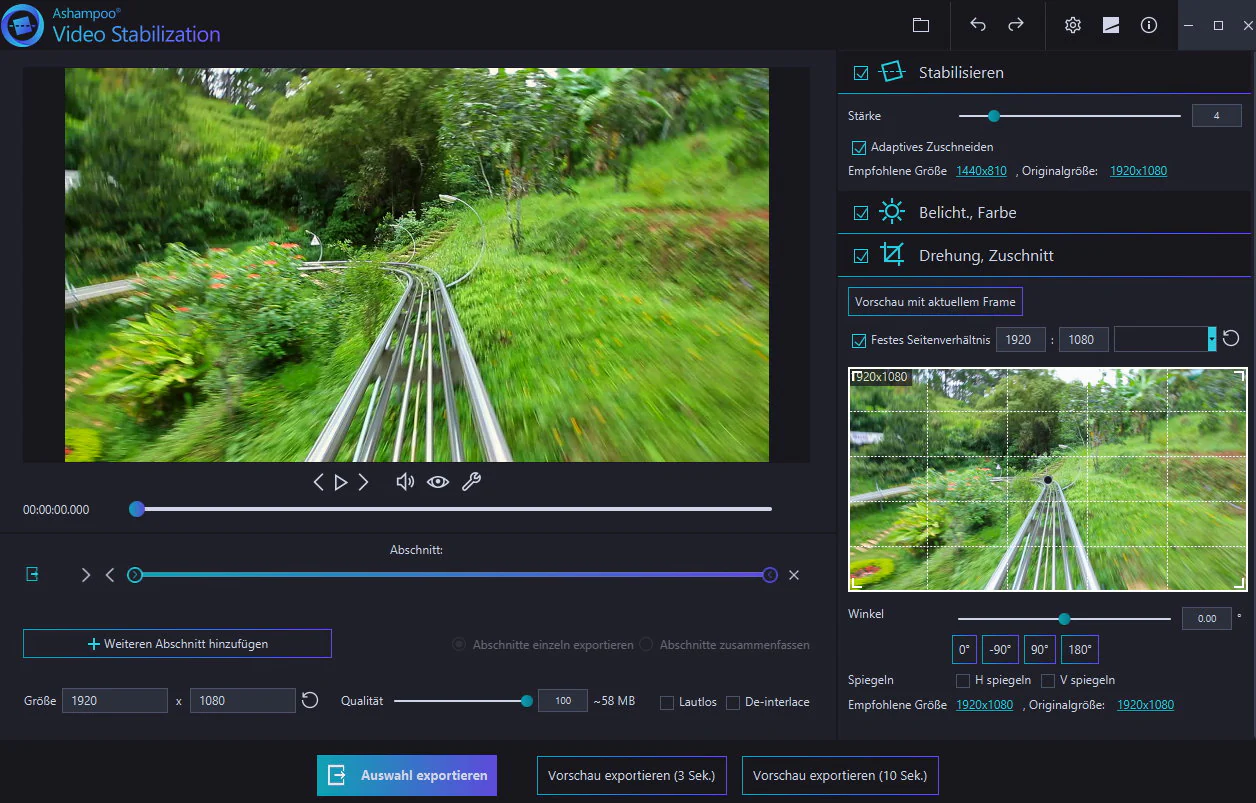This screenshot has height=803, width=1256.
Task: Mute audio with speaker icon
Action: 405,482
